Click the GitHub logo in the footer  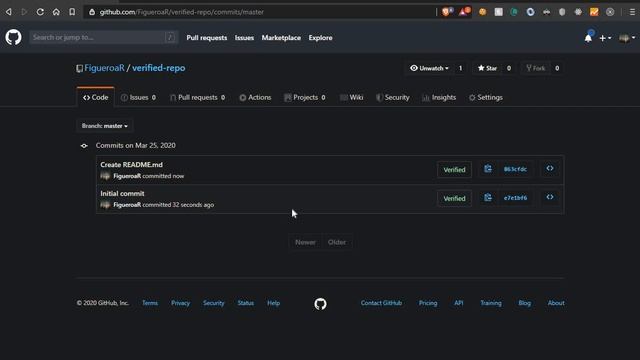click(320, 304)
